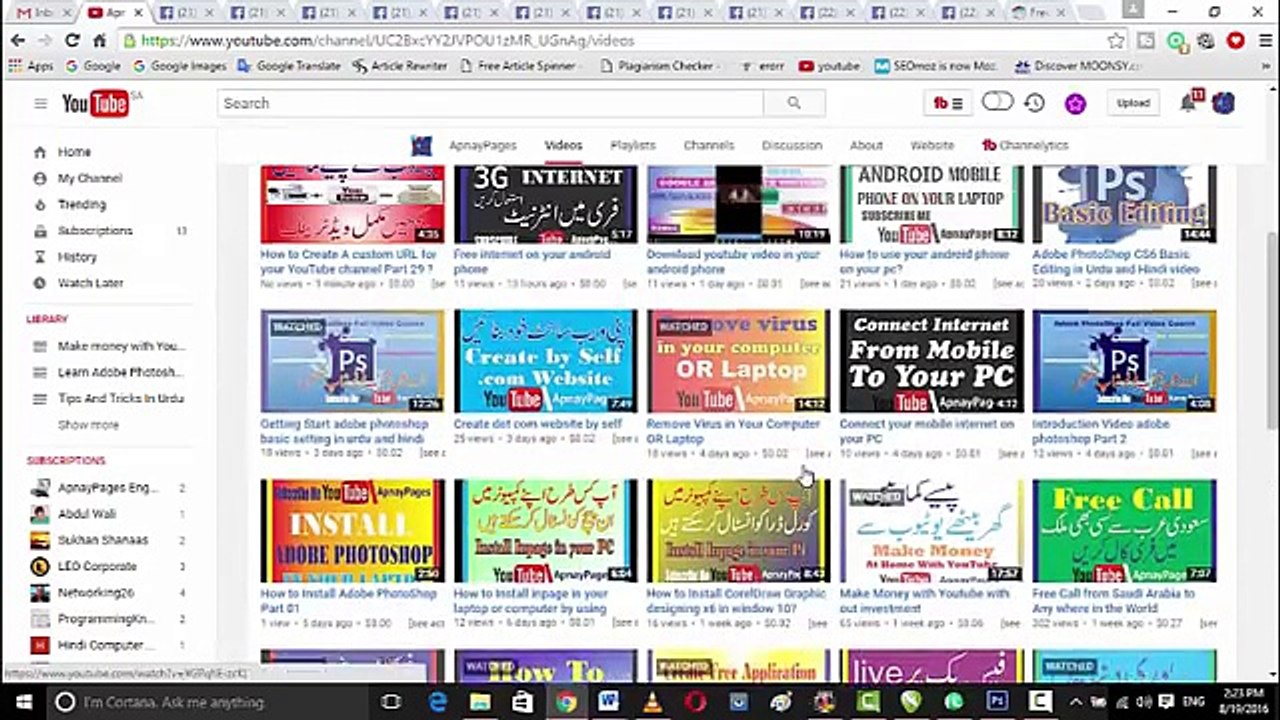Image resolution: width=1280 pixels, height=720 pixels.
Task: Open Trending in the sidebar
Action: click(82, 204)
